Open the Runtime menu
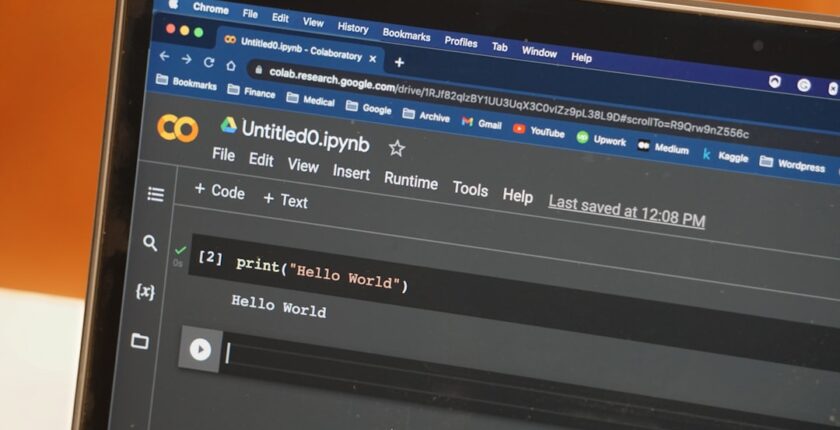Viewport: 840px width, 430px height. point(410,181)
